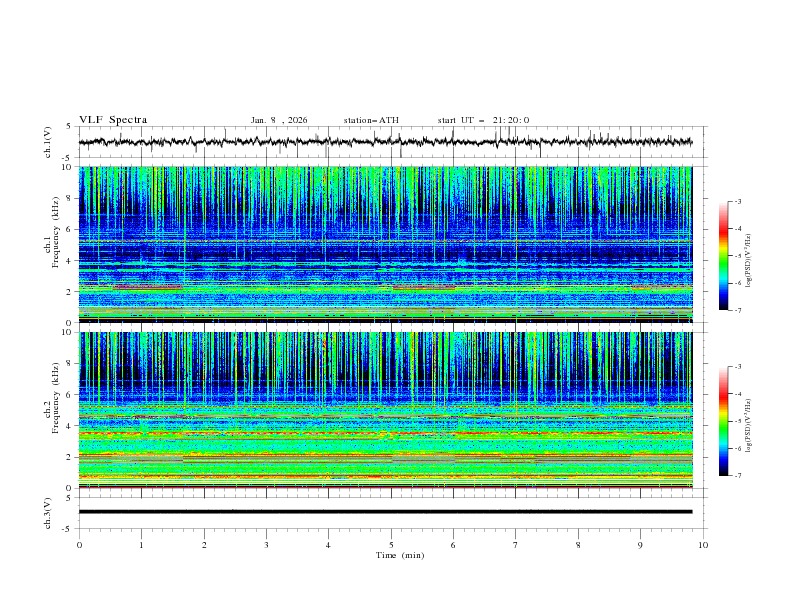This screenshot has width=792, height=612.
Task: Click the start UT 21:20:0 text
Action: click(x=483, y=120)
